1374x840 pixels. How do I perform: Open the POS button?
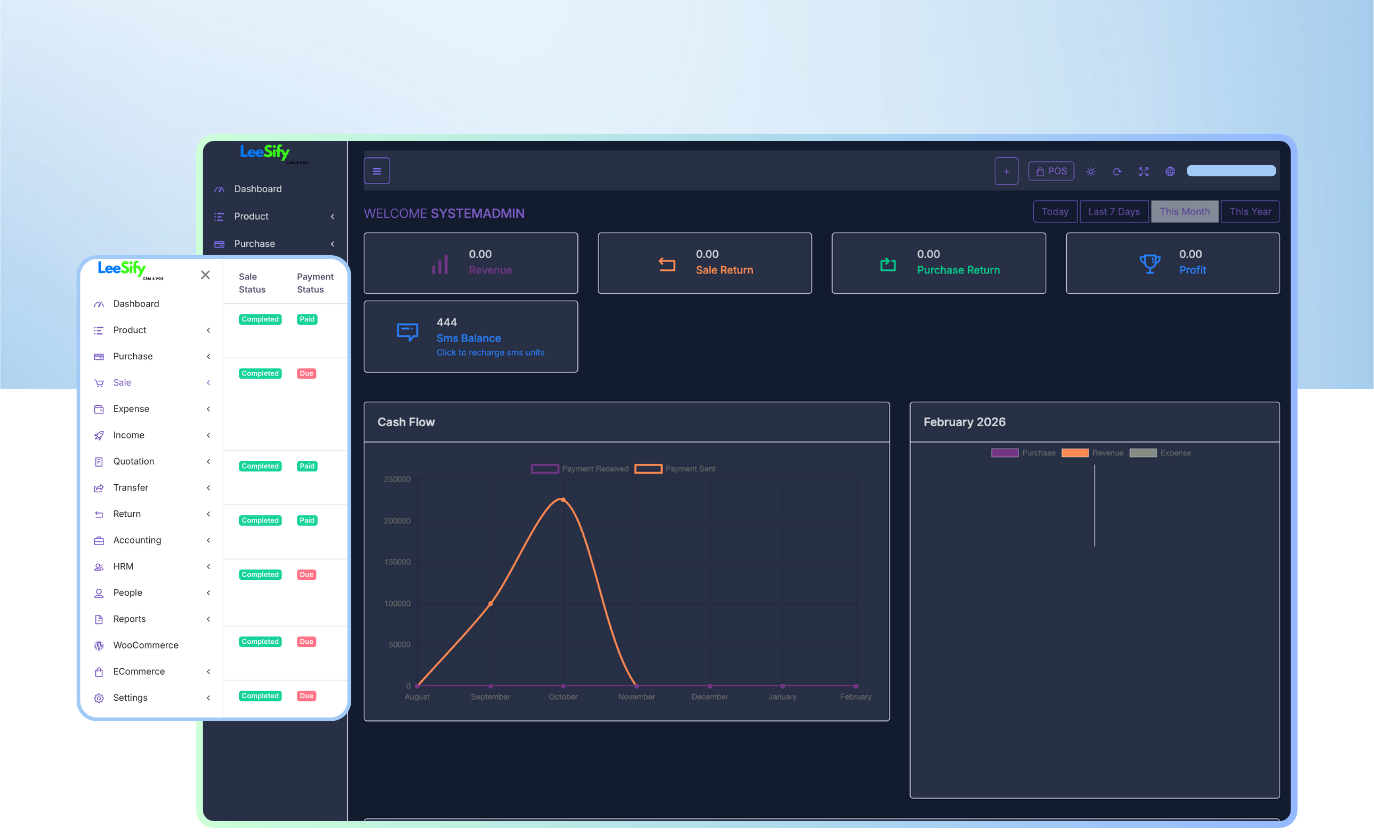pos(1051,171)
